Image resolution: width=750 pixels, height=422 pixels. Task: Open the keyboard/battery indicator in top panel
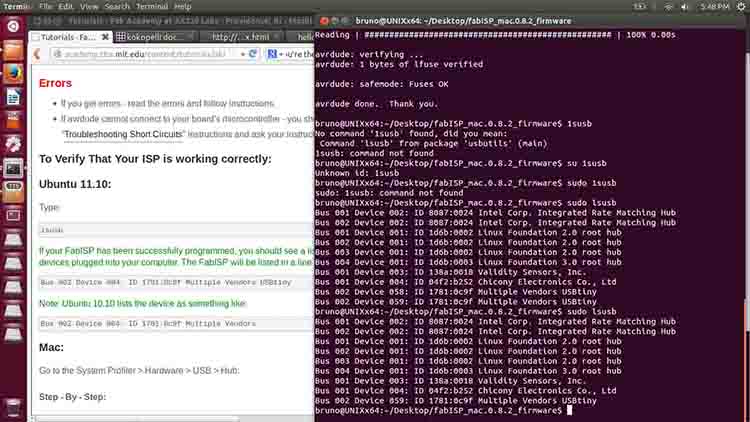point(640,6)
